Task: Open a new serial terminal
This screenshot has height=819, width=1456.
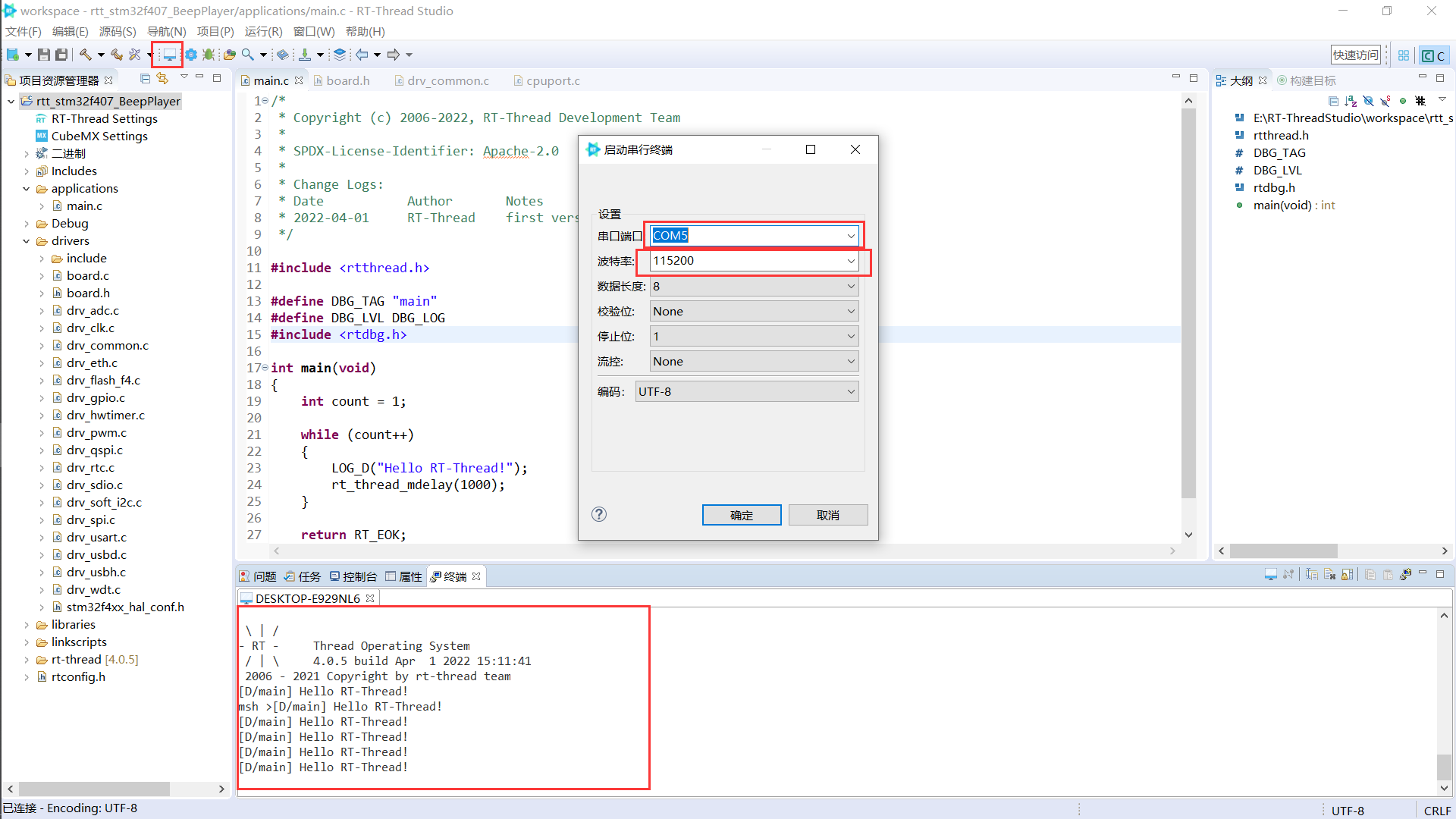Action: (x=168, y=54)
